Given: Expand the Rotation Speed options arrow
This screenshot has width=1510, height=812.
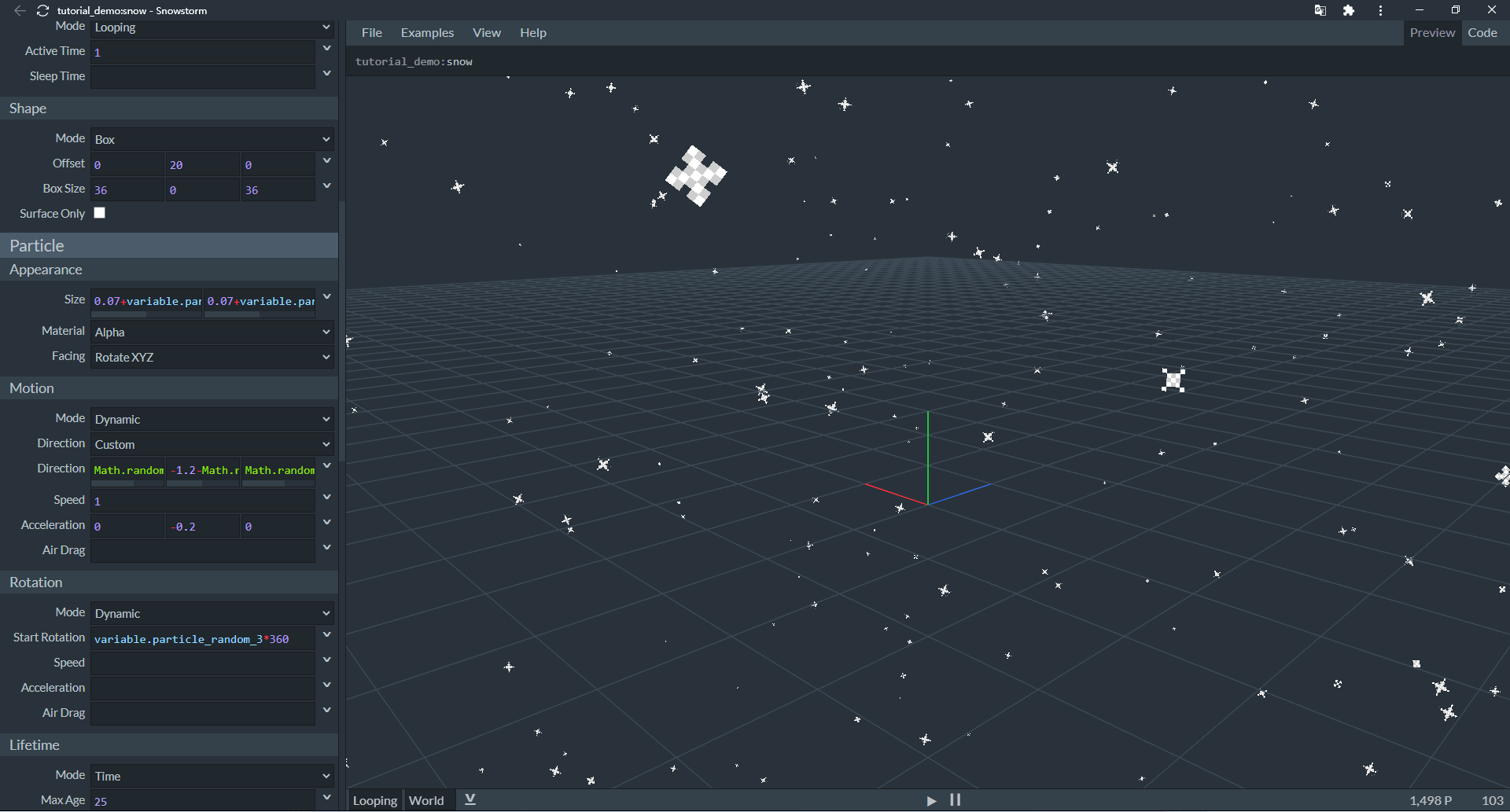Looking at the screenshot, I should (327, 660).
